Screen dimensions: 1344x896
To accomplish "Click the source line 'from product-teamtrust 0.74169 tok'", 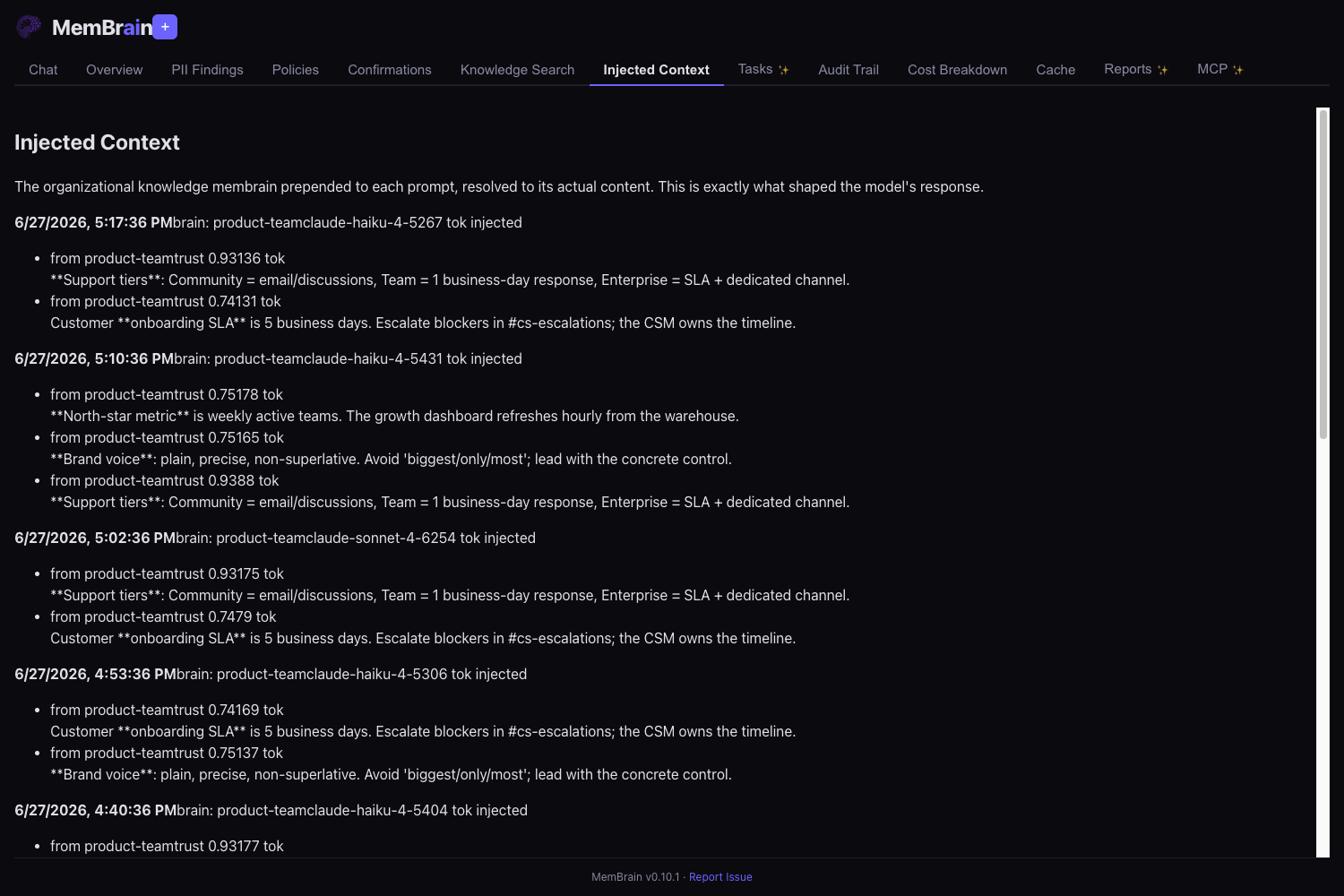I will point(167,710).
